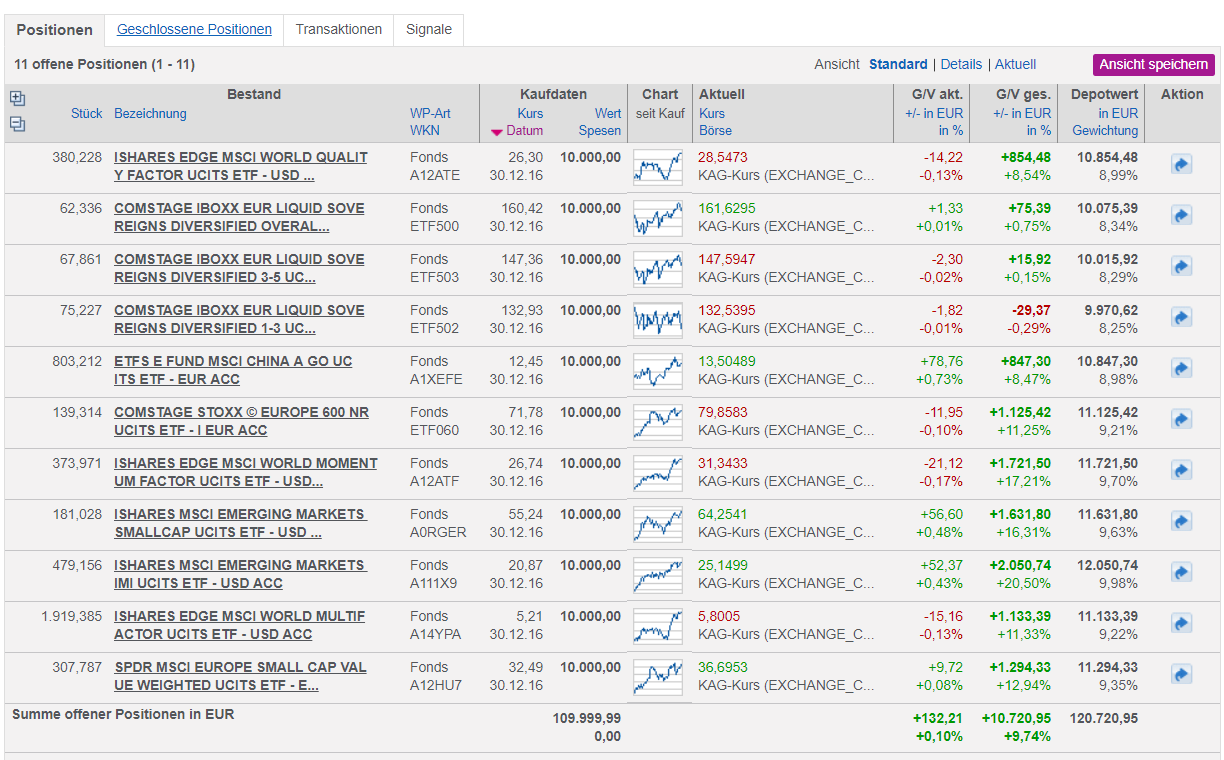Image resolution: width=1224 pixels, height=760 pixels.
Task: Switch view to Aktuell
Action: (1015, 64)
